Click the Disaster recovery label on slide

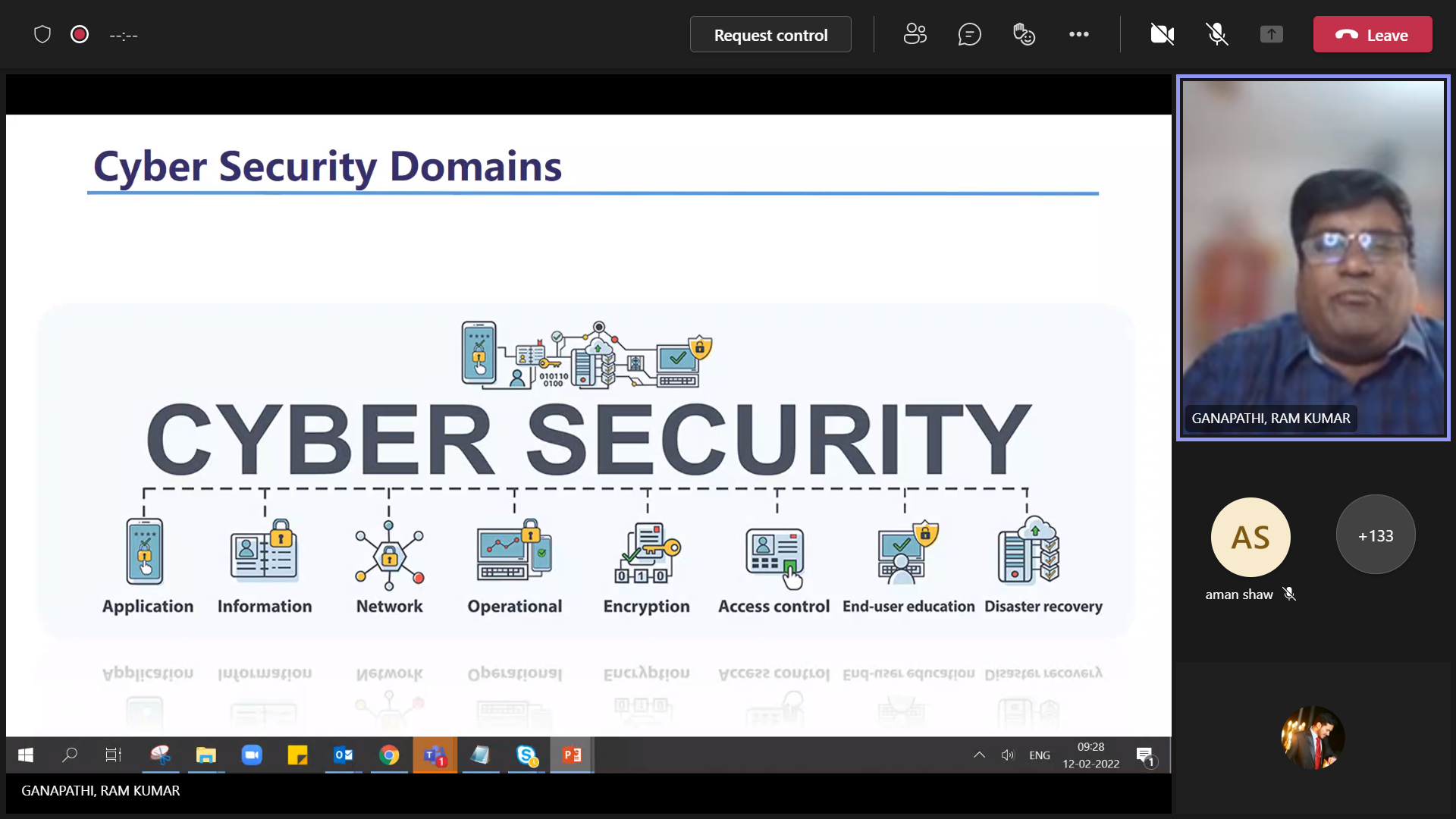[1043, 607]
